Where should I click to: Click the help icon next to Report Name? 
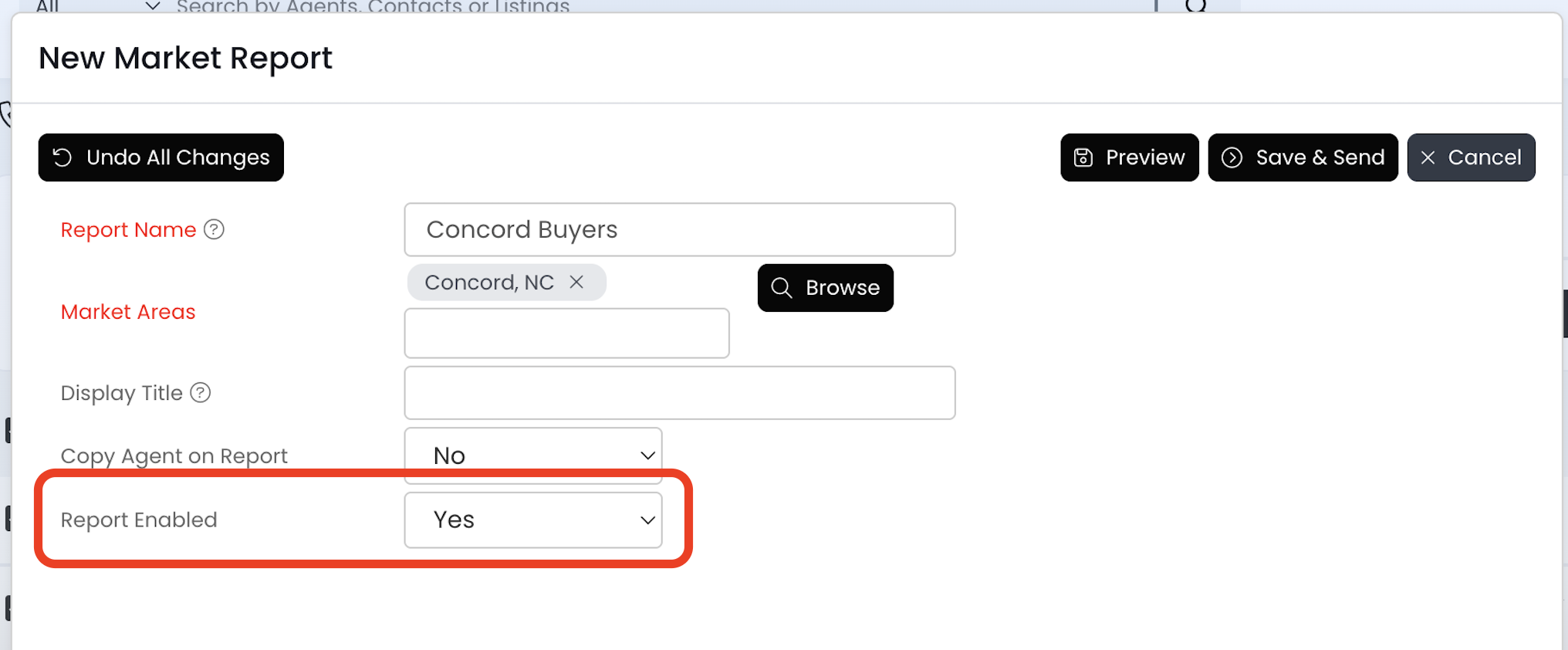[214, 229]
